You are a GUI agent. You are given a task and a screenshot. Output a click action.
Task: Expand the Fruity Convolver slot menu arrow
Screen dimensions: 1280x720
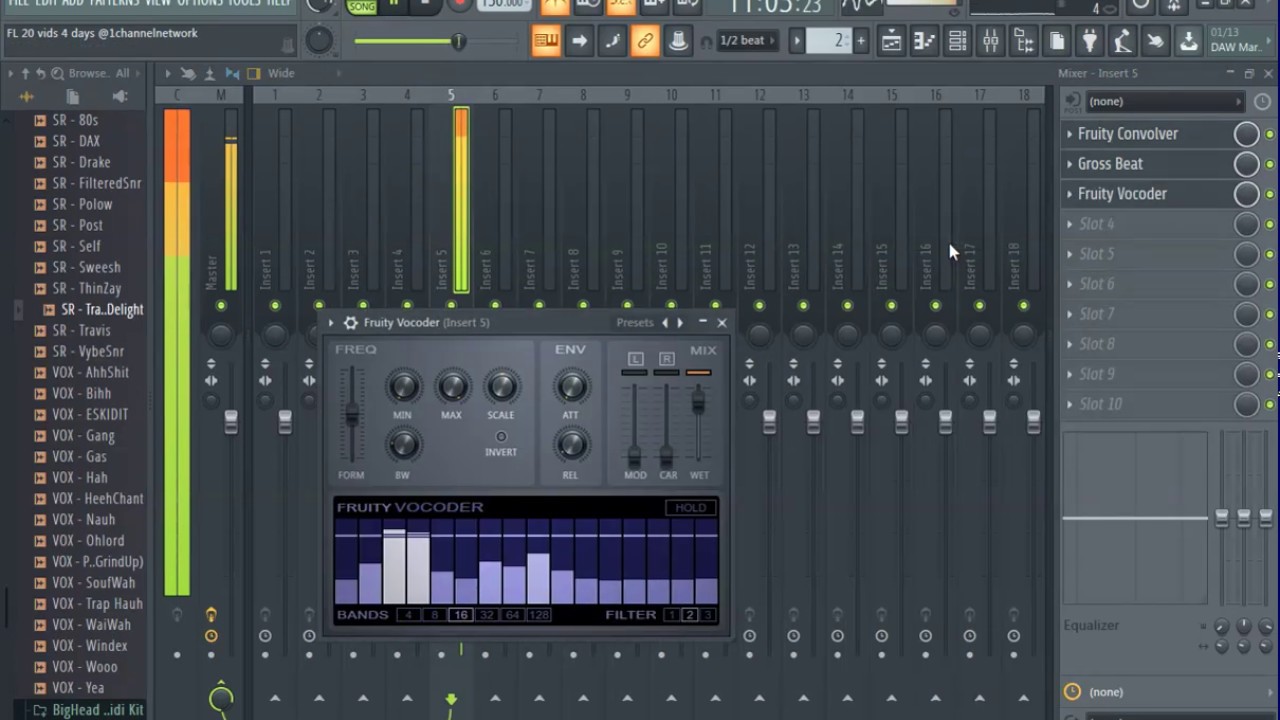[x=1069, y=134]
